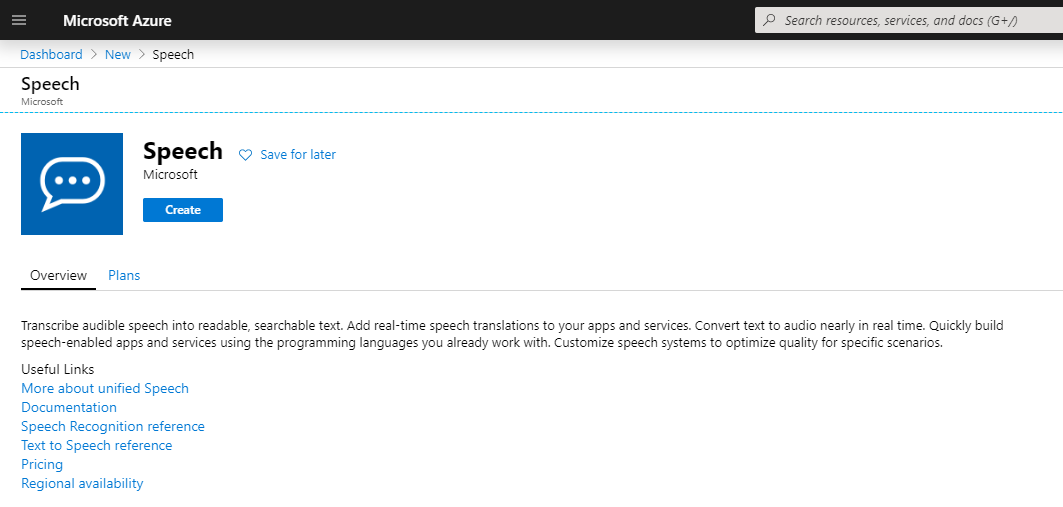Screen dimensions: 1063x507
Task: Click the Speech blade title below breadcrumb
Action: click(50, 84)
